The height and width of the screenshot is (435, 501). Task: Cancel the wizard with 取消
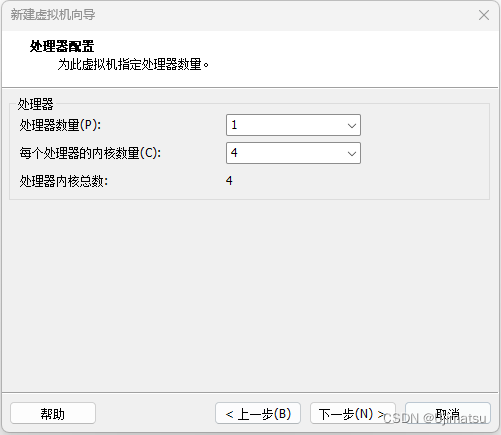click(x=448, y=413)
